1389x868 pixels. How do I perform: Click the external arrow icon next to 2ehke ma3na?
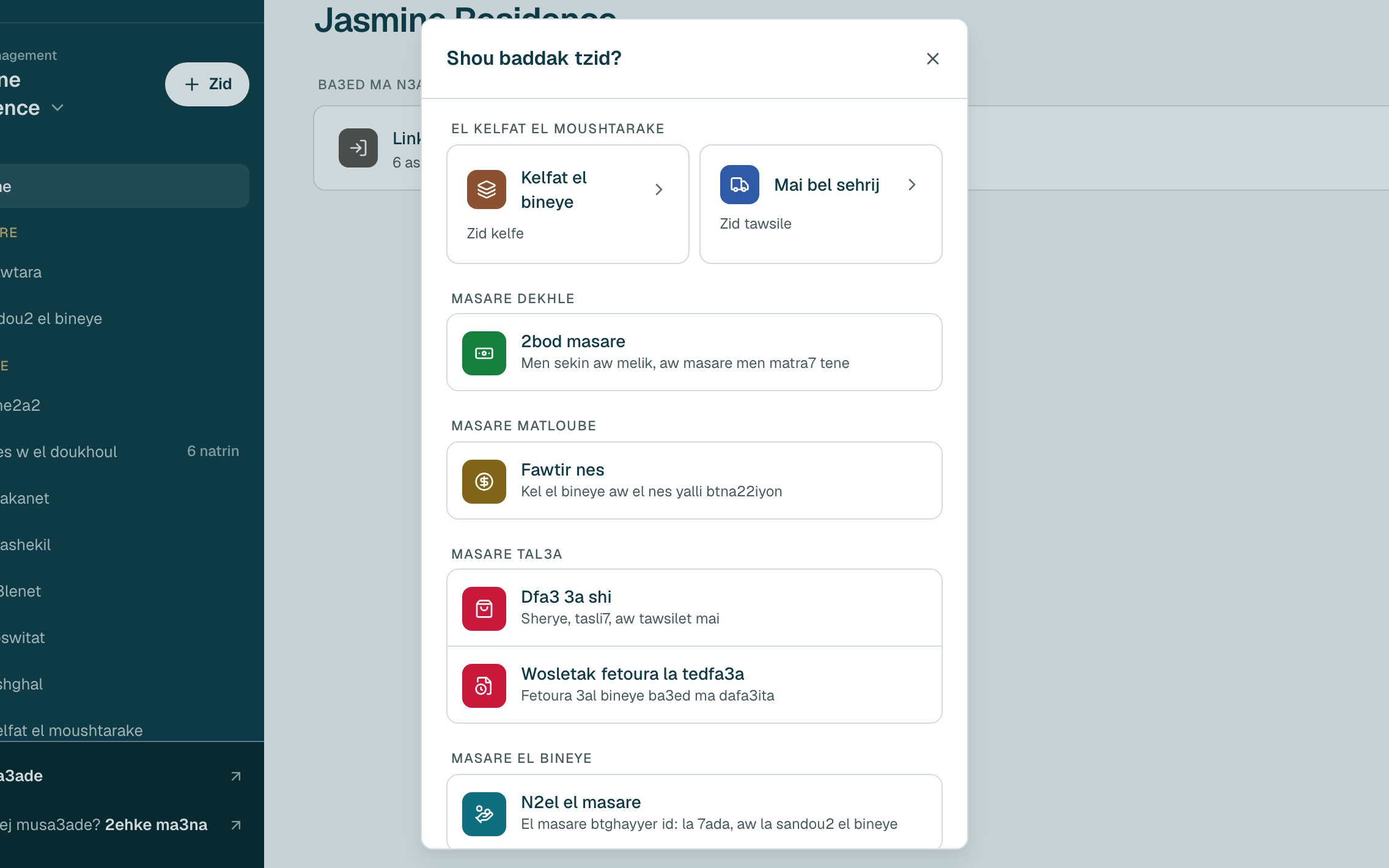pyautogui.click(x=236, y=825)
